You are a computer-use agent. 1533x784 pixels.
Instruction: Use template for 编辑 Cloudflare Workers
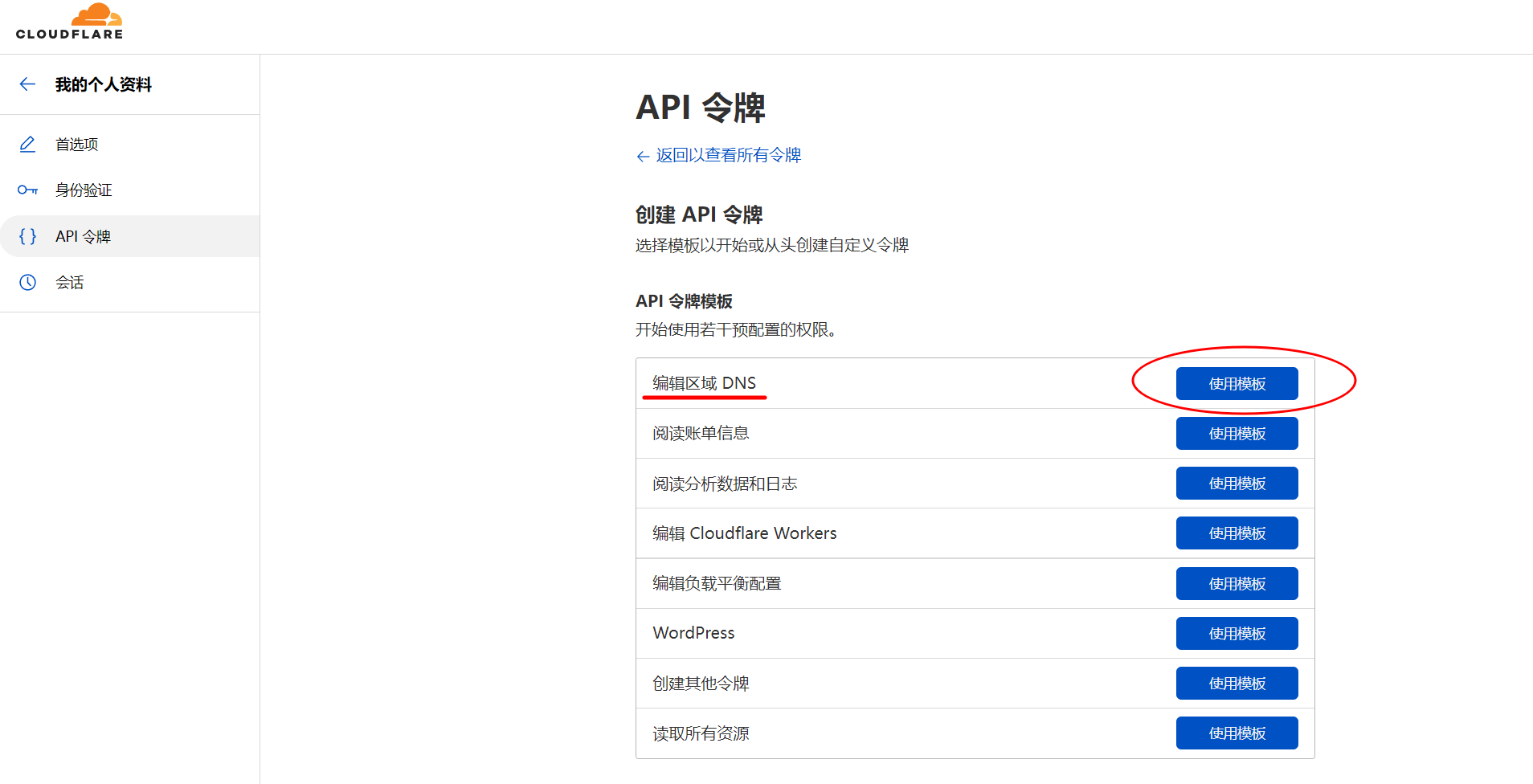1237,533
